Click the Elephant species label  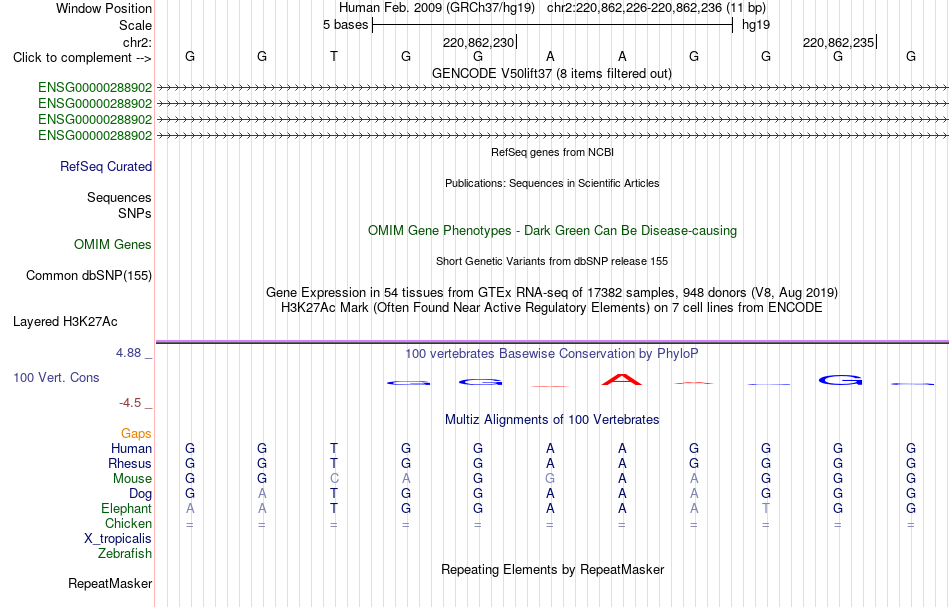pos(127,508)
